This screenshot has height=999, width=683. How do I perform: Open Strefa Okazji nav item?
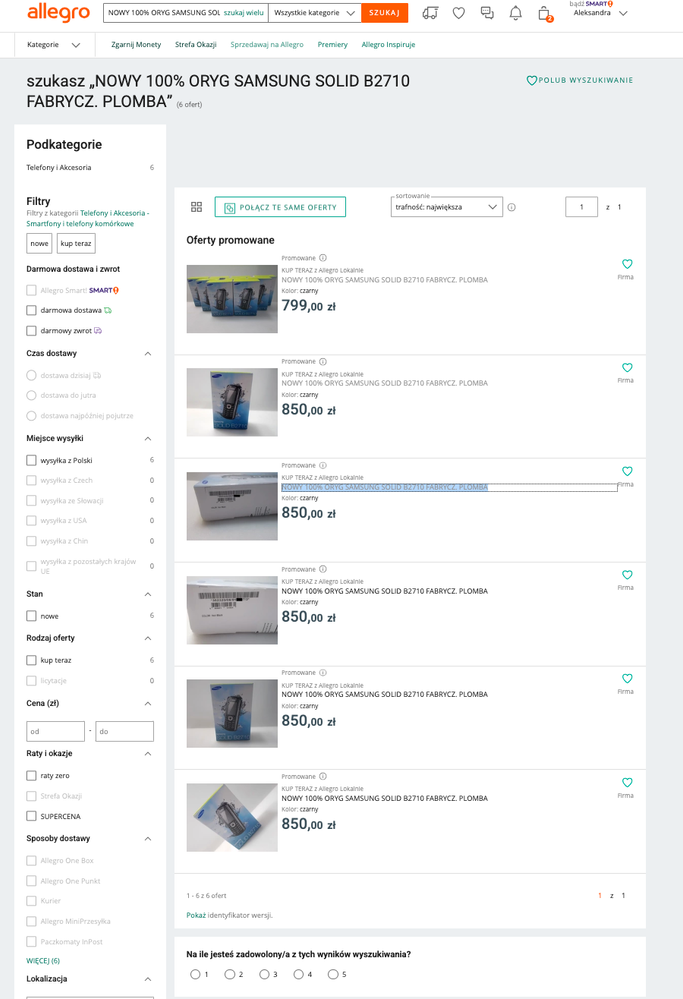pos(196,45)
